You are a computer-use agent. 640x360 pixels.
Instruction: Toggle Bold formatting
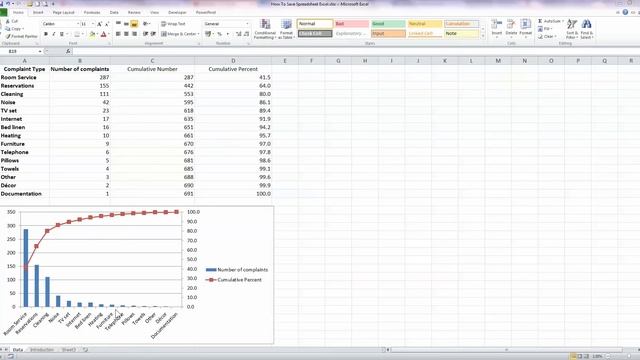tap(46, 34)
